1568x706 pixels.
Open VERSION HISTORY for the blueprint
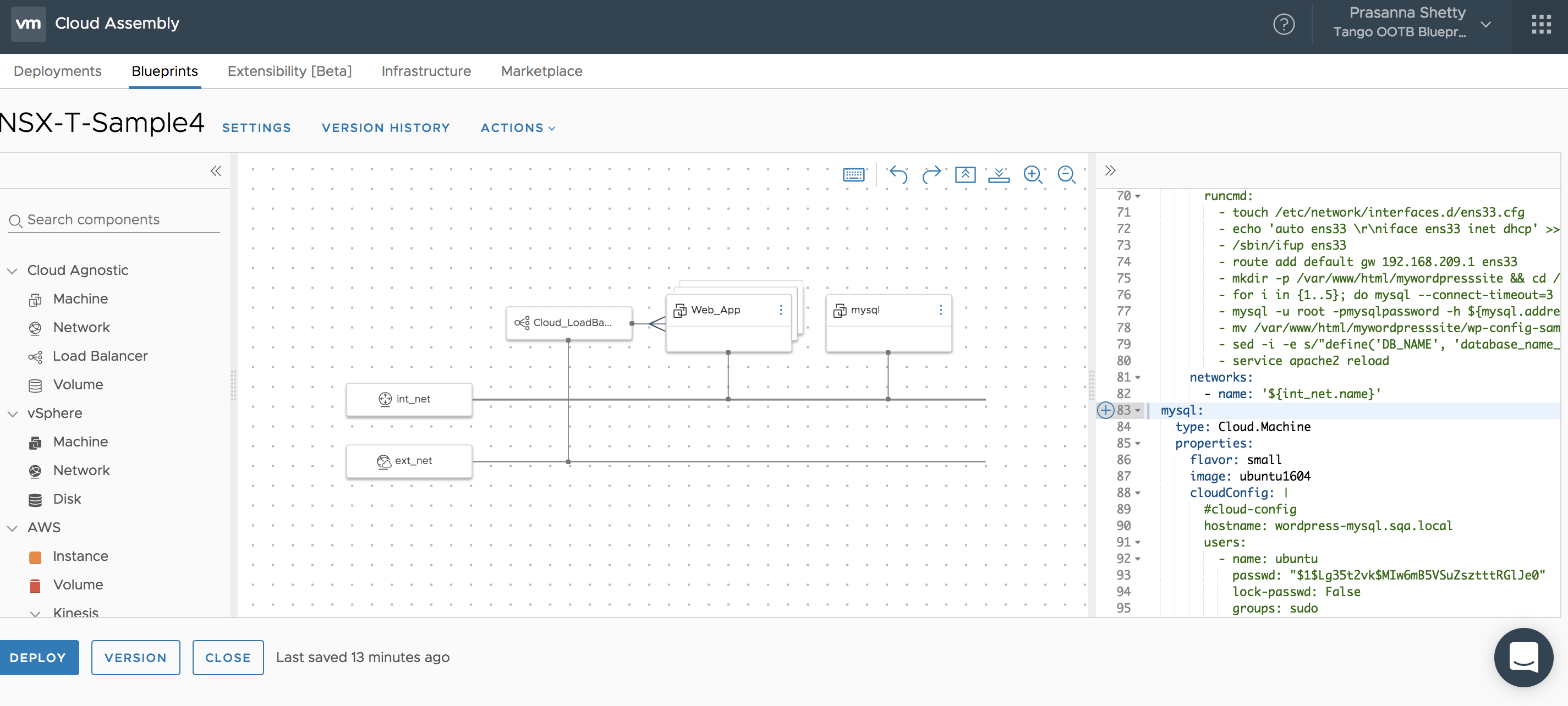pos(386,128)
